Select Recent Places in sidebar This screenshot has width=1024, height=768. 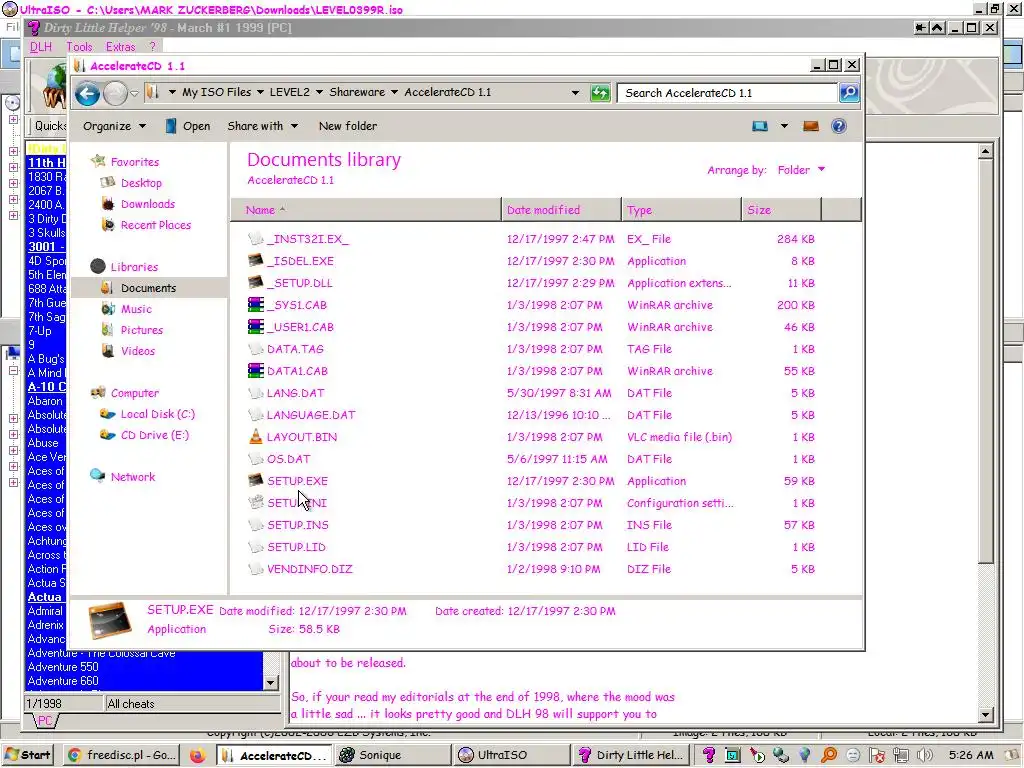pos(155,225)
